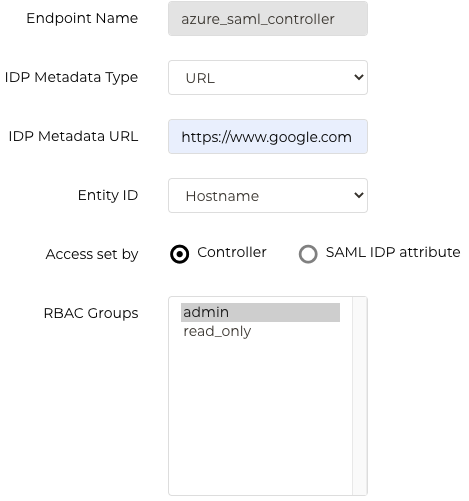469x501 pixels.
Task: Click the Controller option label text
Action: click(x=232, y=252)
